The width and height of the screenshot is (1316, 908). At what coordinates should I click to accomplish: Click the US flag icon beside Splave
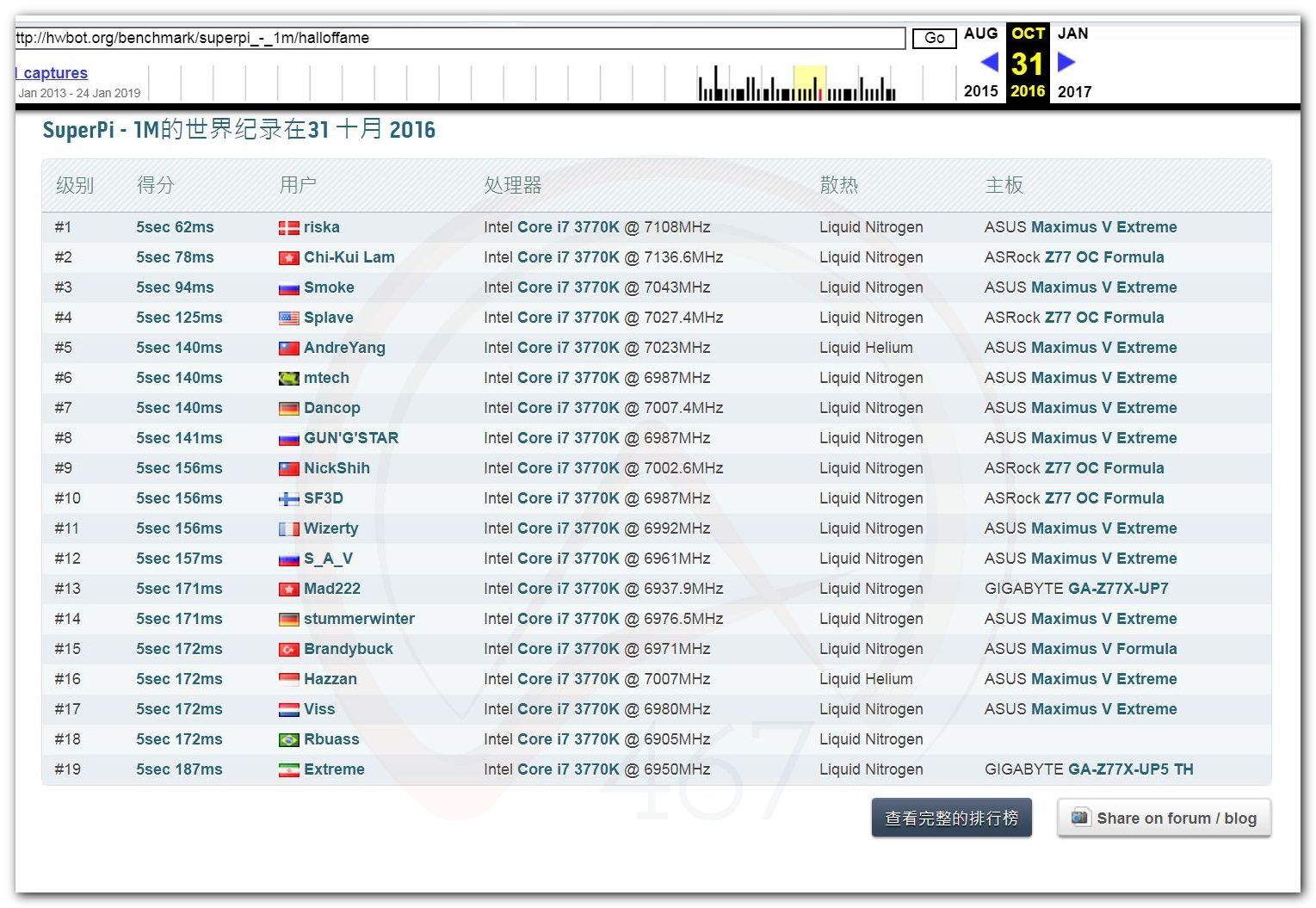pyautogui.click(x=288, y=318)
